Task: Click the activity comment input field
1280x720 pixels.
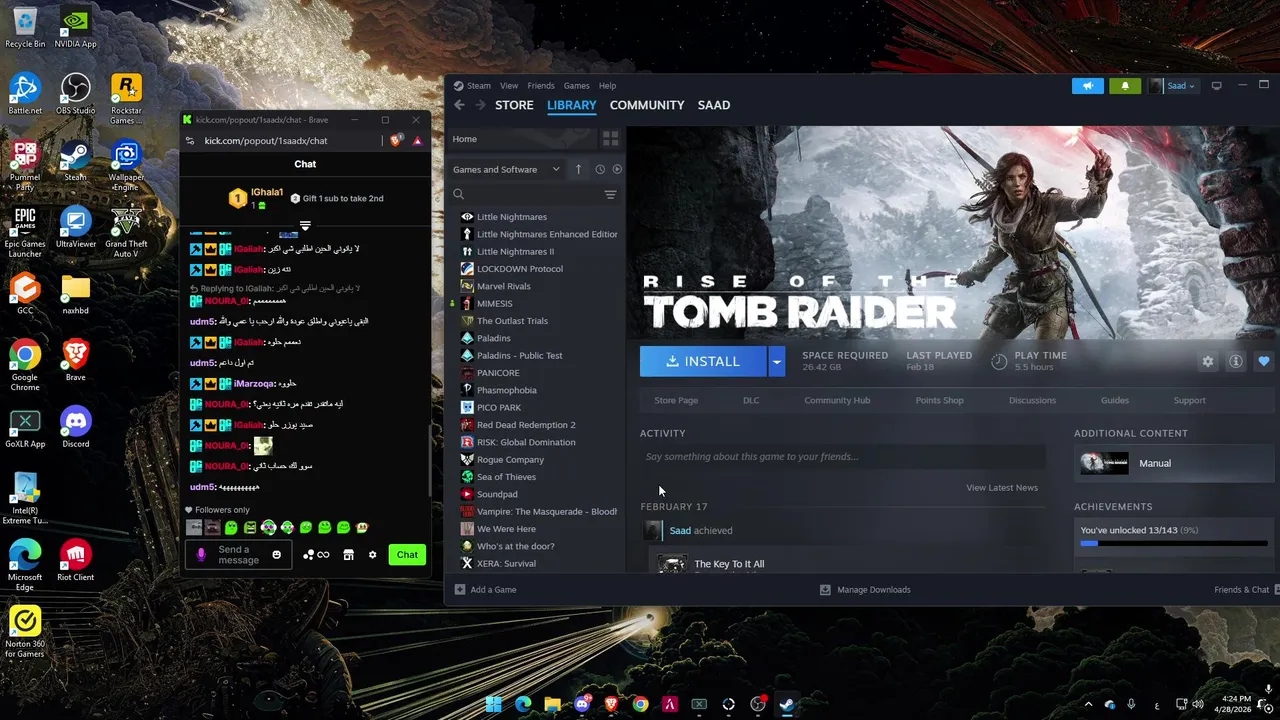Action: coord(842,457)
